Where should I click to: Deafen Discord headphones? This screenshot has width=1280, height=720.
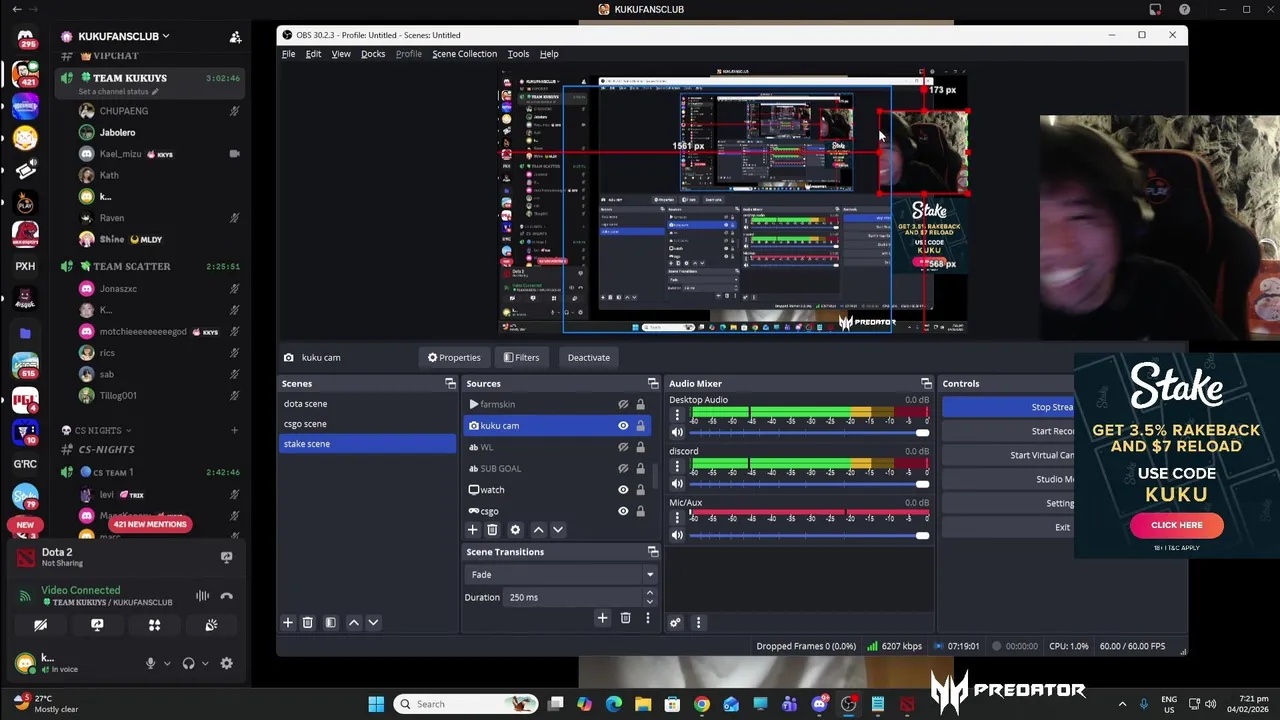tap(188, 663)
